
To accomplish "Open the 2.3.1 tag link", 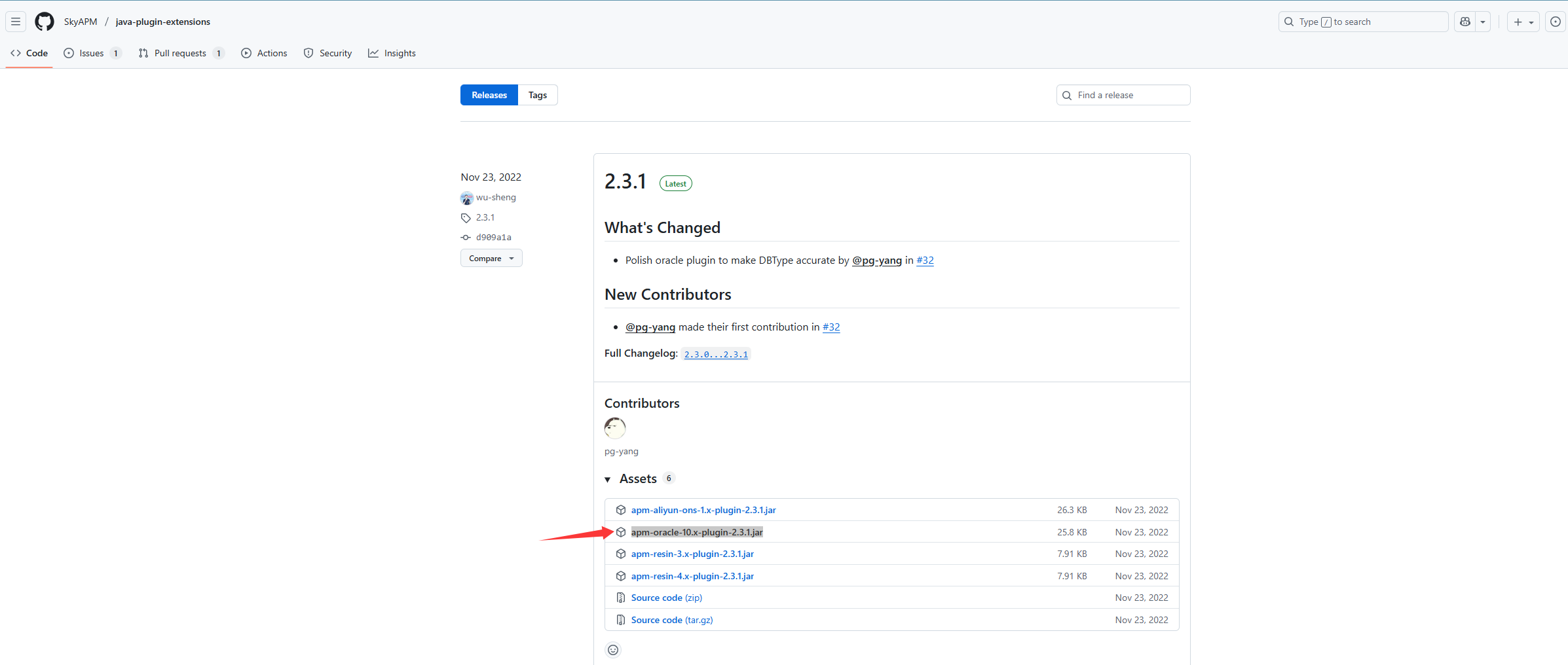I will pos(485,217).
